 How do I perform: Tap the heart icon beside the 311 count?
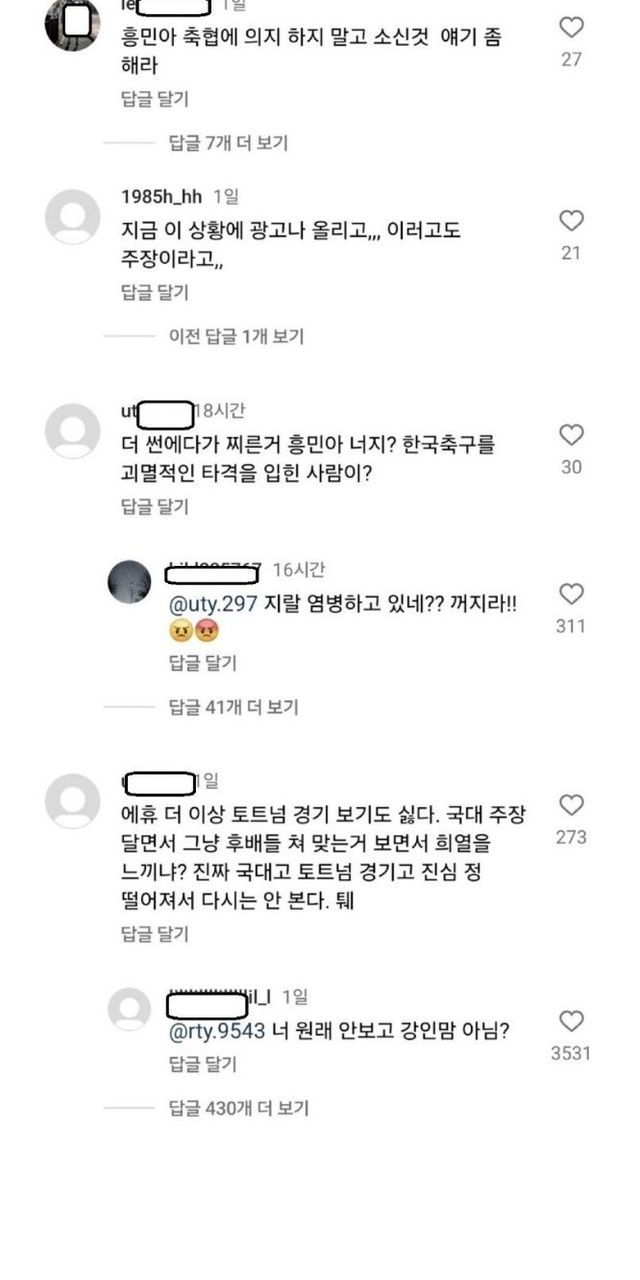point(571,595)
